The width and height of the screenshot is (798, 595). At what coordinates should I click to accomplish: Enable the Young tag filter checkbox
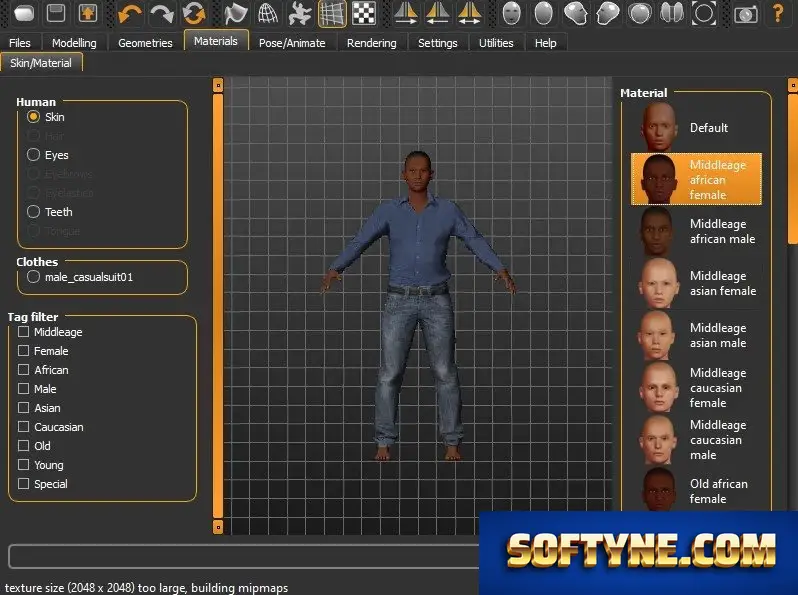pyautogui.click(x=23, y=465)
